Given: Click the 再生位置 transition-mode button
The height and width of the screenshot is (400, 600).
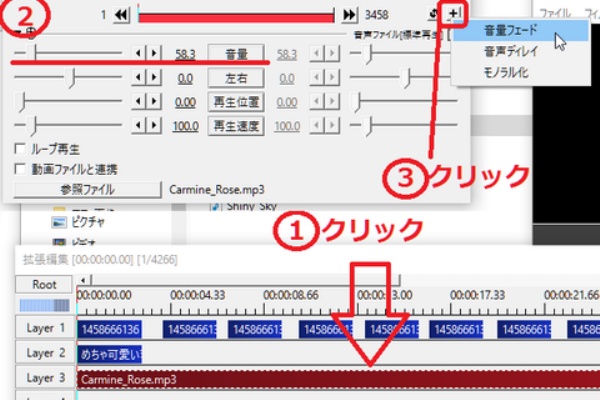Looking at the screenshot, I should pos(236,102).
